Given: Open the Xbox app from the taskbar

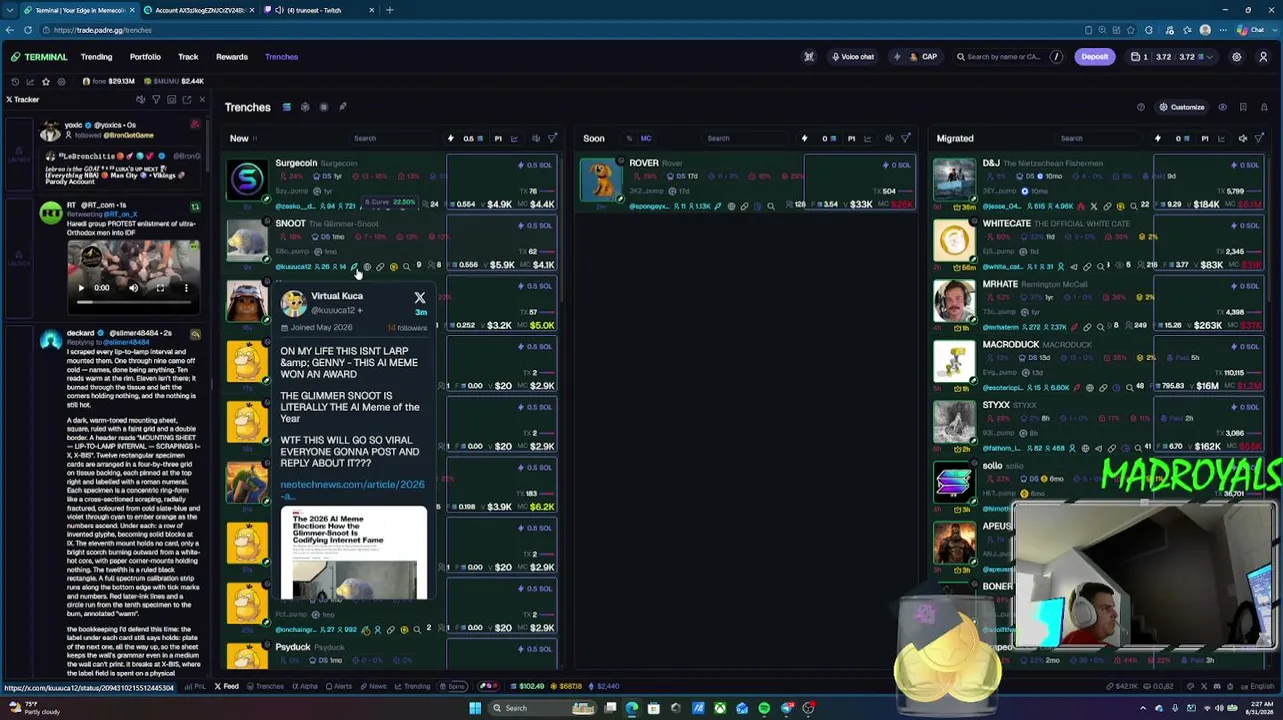Looking at the screenshot, I should pyautogui.click(x=720, y=708).
